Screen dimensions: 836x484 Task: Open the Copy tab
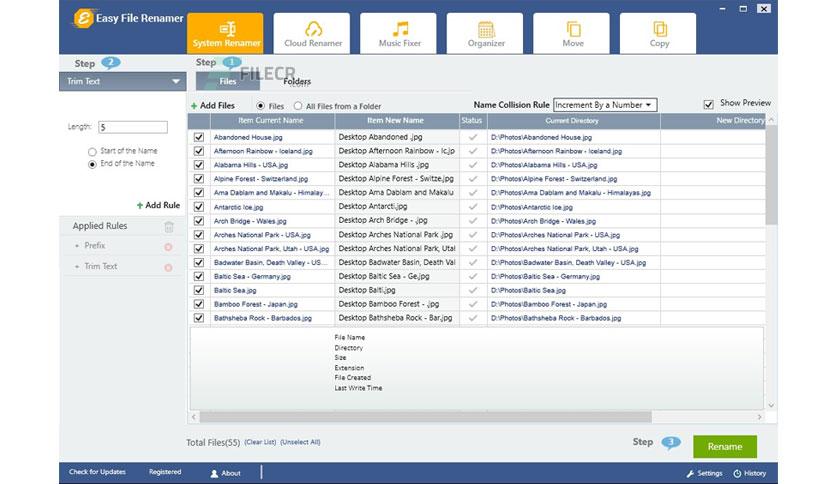658,34
